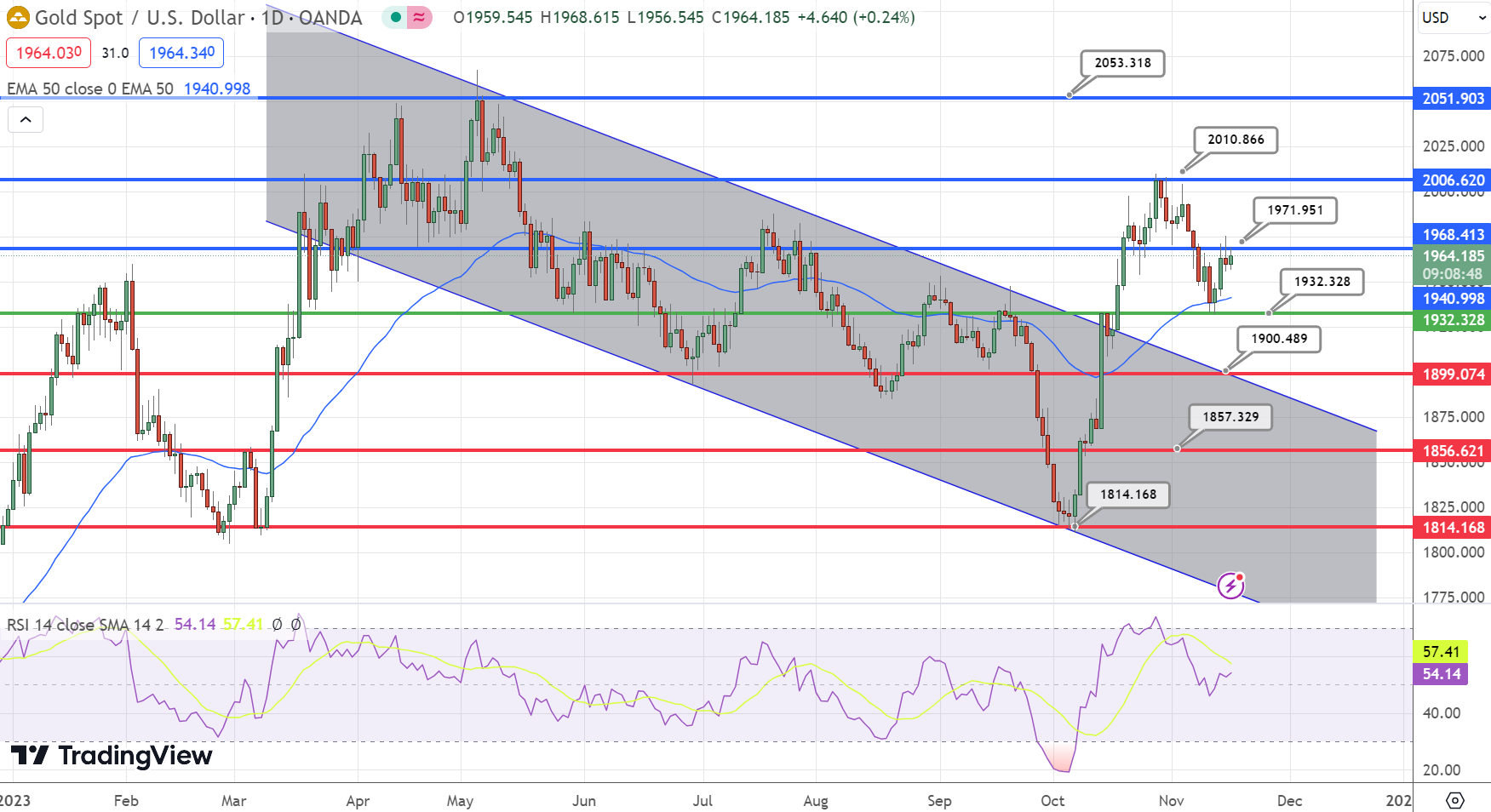Click the blue 2051.903 price axis label
The width and height of the screenshot is (1491, 812).
1452,99
